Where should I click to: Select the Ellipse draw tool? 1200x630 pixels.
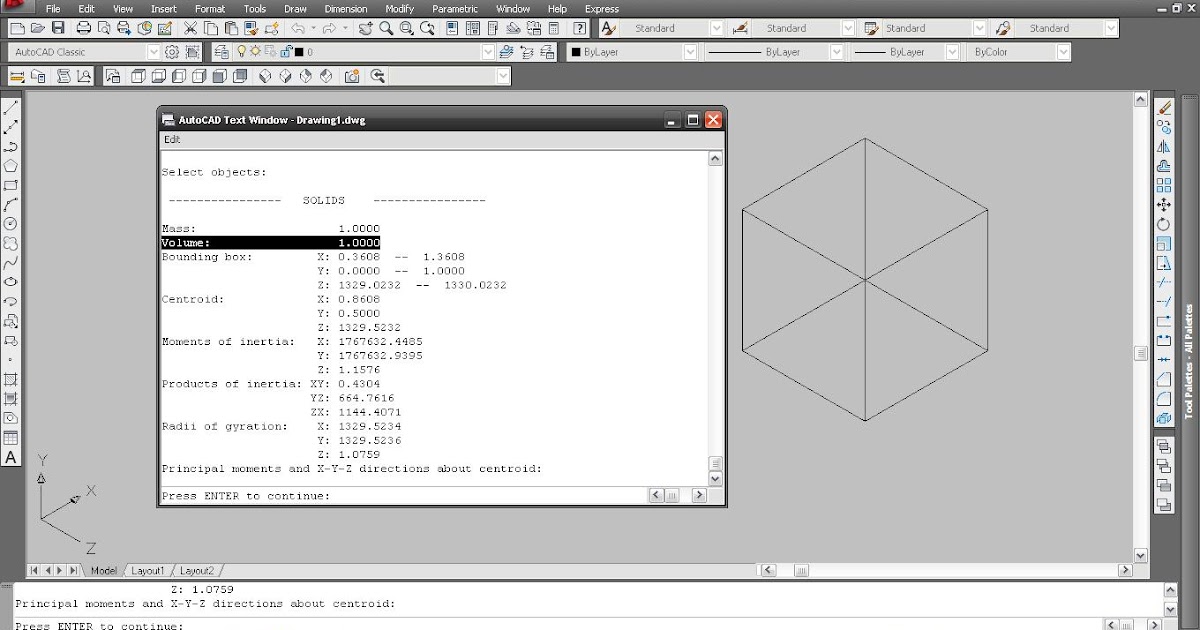tap(11, 283)
